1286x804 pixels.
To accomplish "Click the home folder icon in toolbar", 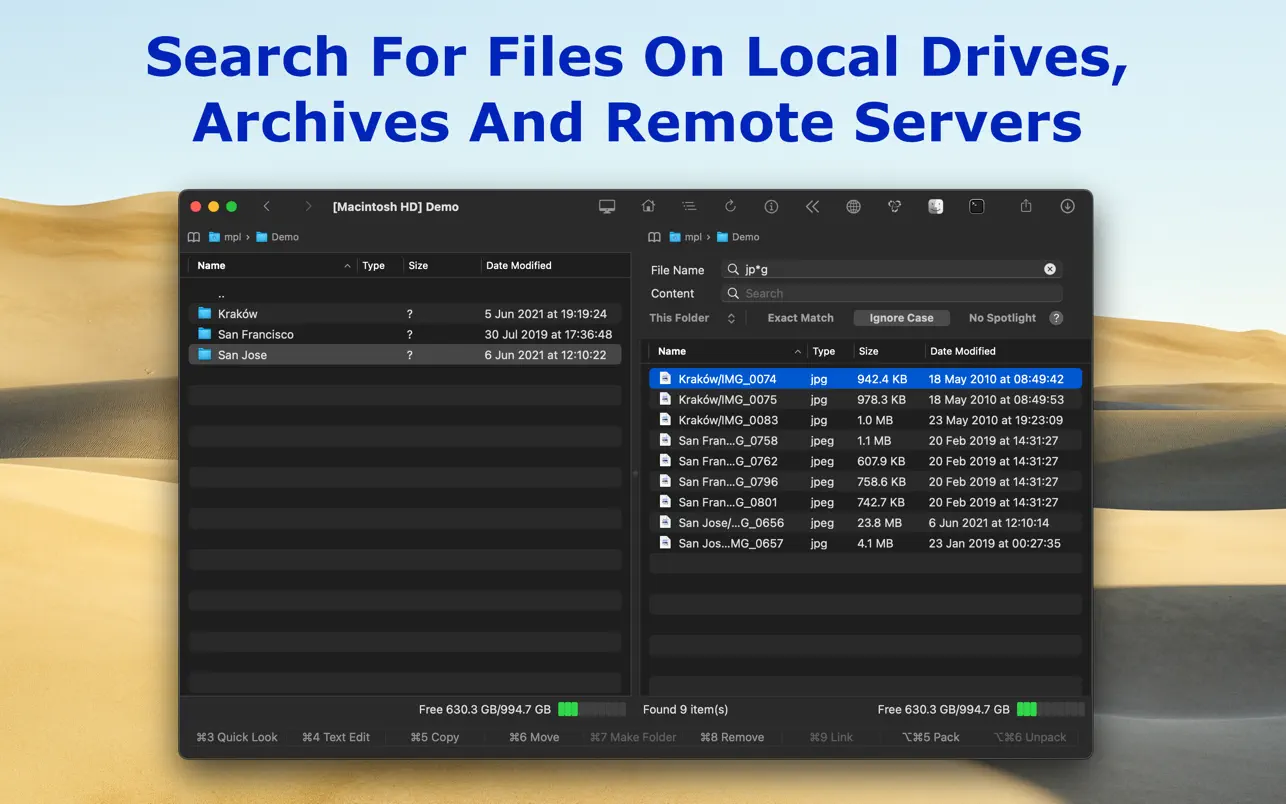I will (x=648, y=206).
